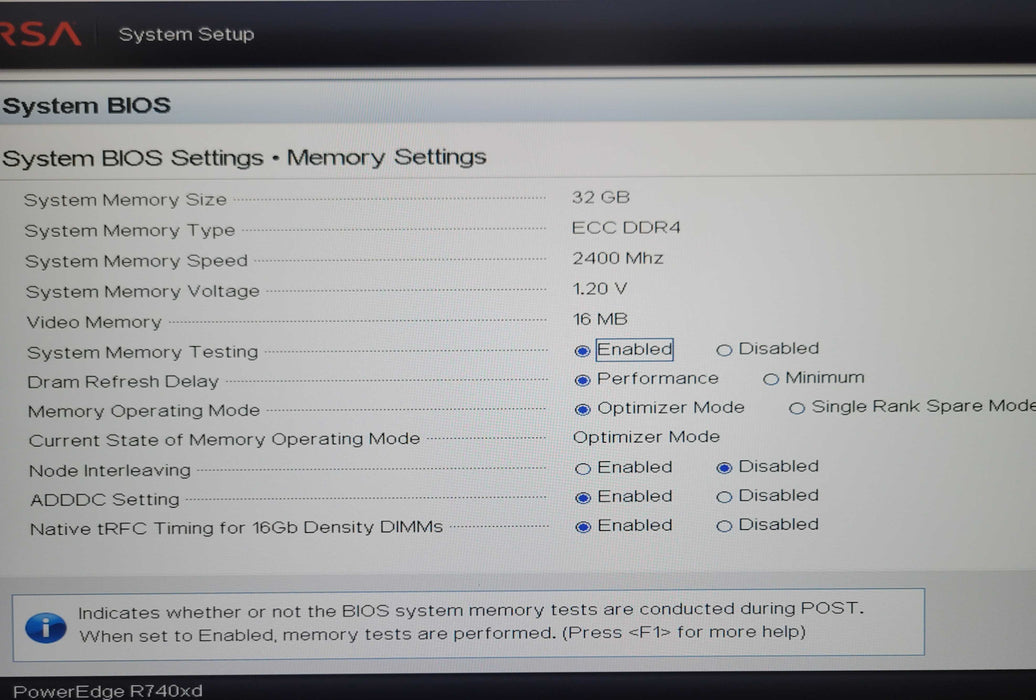Enable the ADDDC Setting
The width and height of the screenshot is (1036, 700).
point(583,497)
